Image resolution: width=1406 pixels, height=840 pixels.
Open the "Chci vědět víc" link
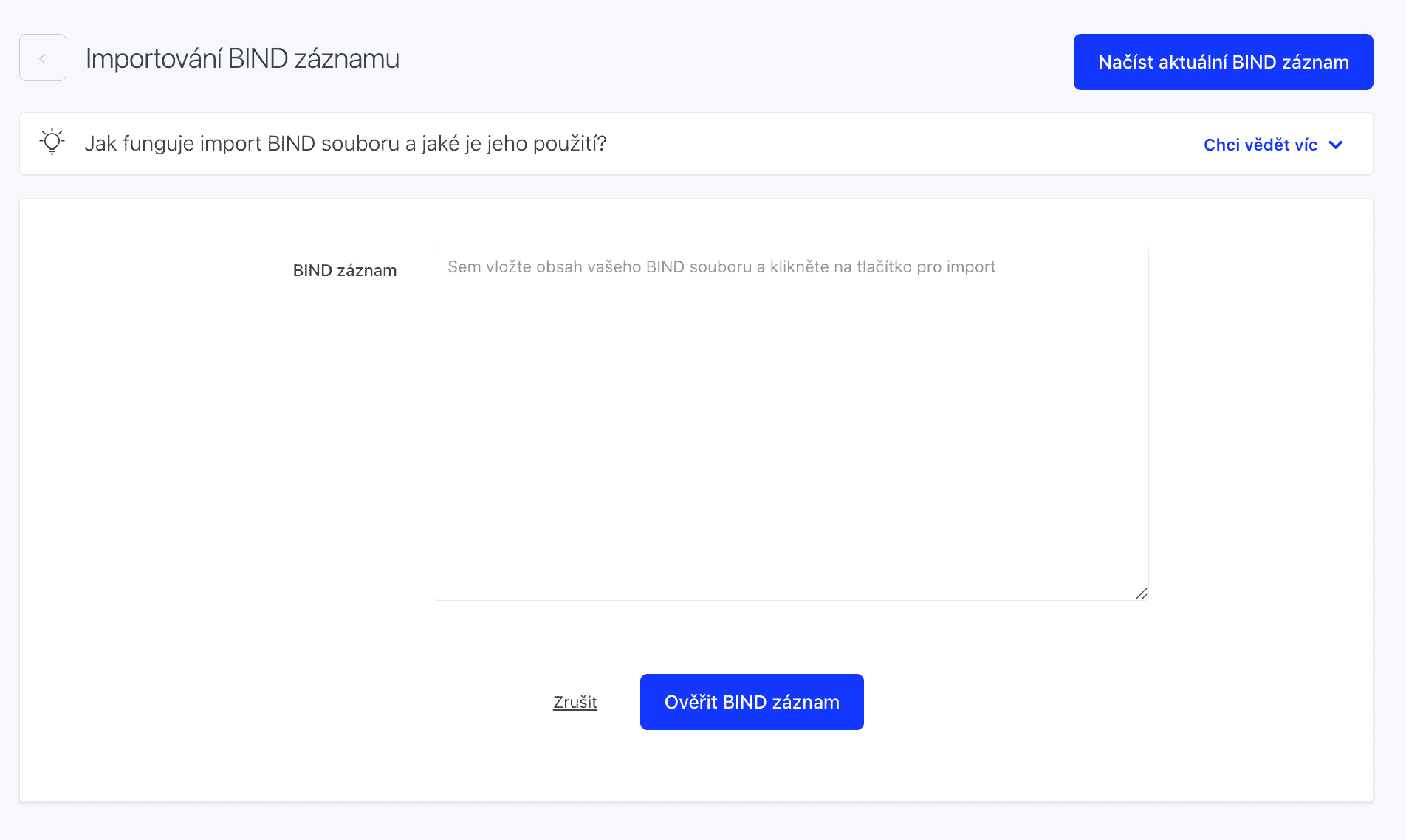(1273, 145)
